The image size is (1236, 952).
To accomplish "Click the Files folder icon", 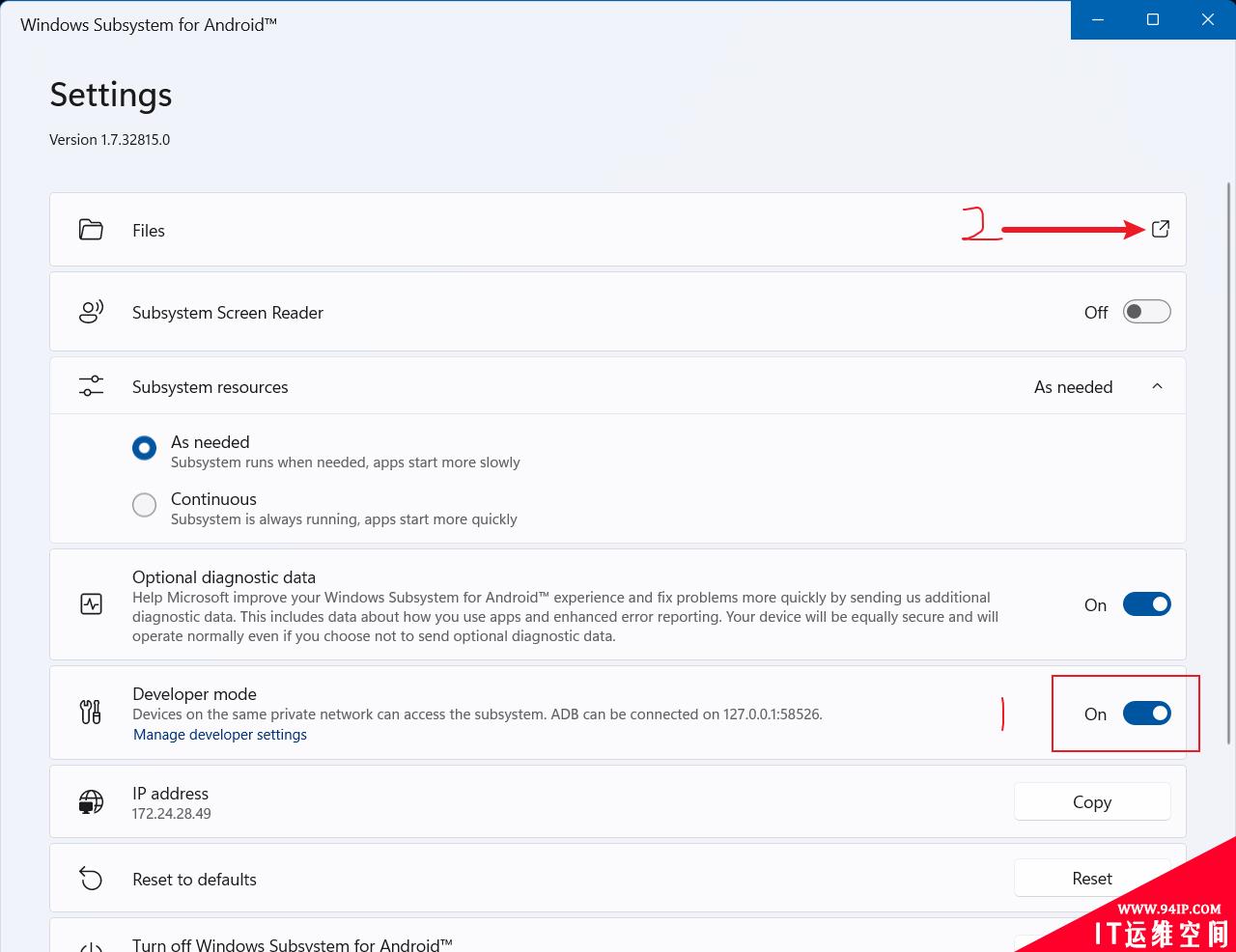I will (91, 230).
